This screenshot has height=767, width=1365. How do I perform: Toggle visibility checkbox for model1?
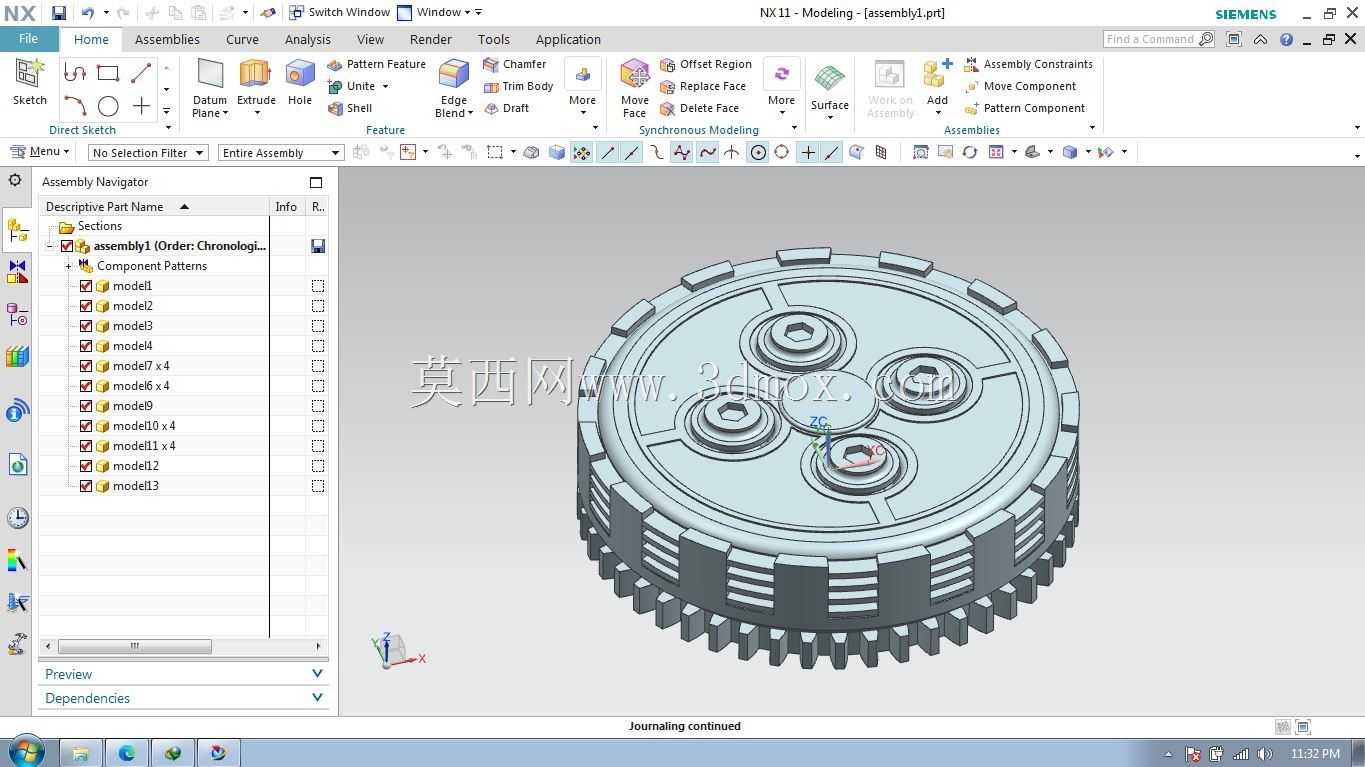point(86,286)
